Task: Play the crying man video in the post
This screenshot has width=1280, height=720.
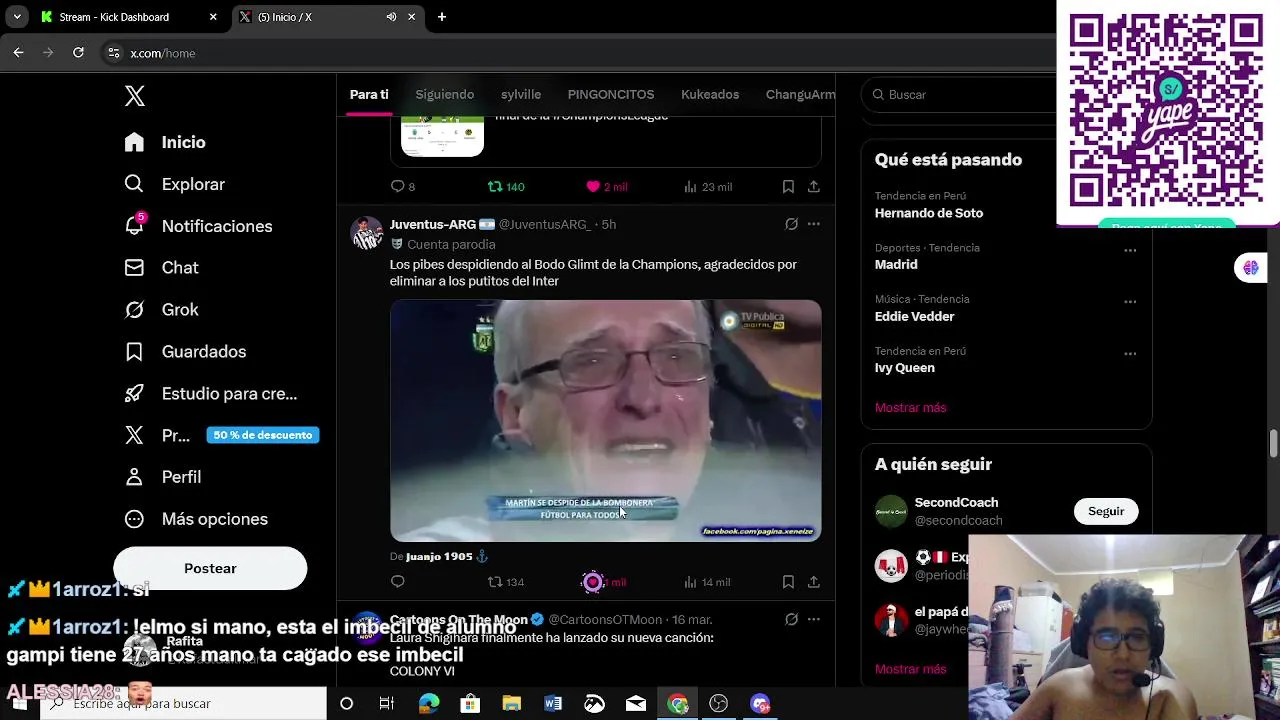Action: pos(606,421)
